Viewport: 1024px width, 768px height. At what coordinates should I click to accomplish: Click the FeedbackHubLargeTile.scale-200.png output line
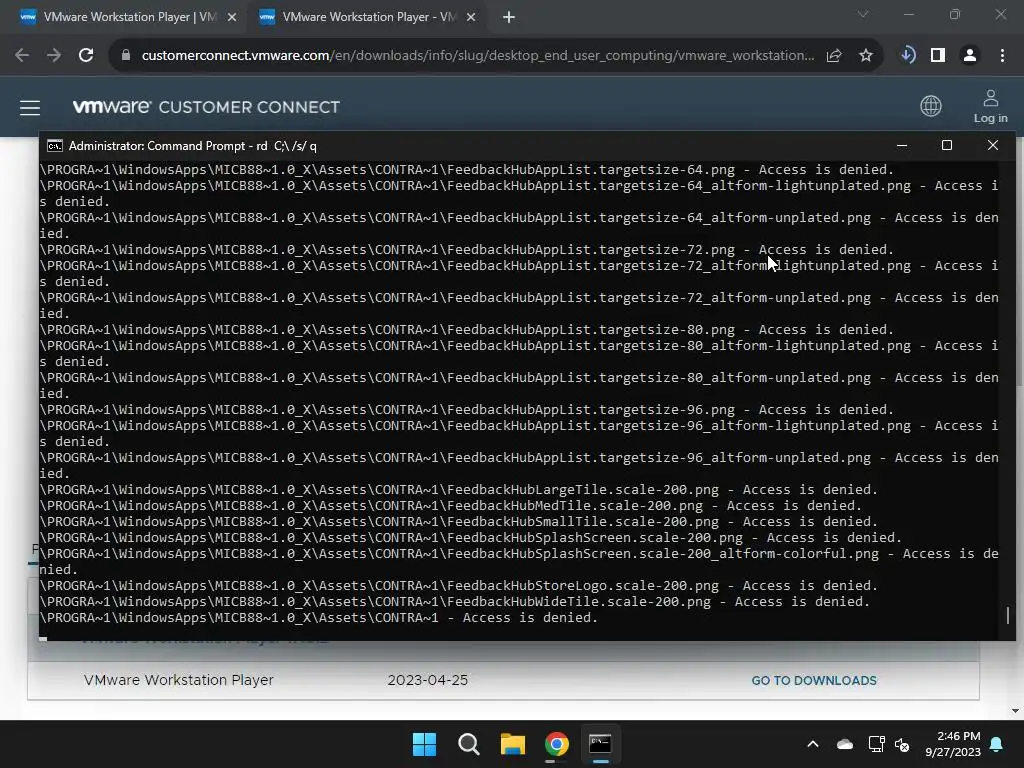click(458, 490)
